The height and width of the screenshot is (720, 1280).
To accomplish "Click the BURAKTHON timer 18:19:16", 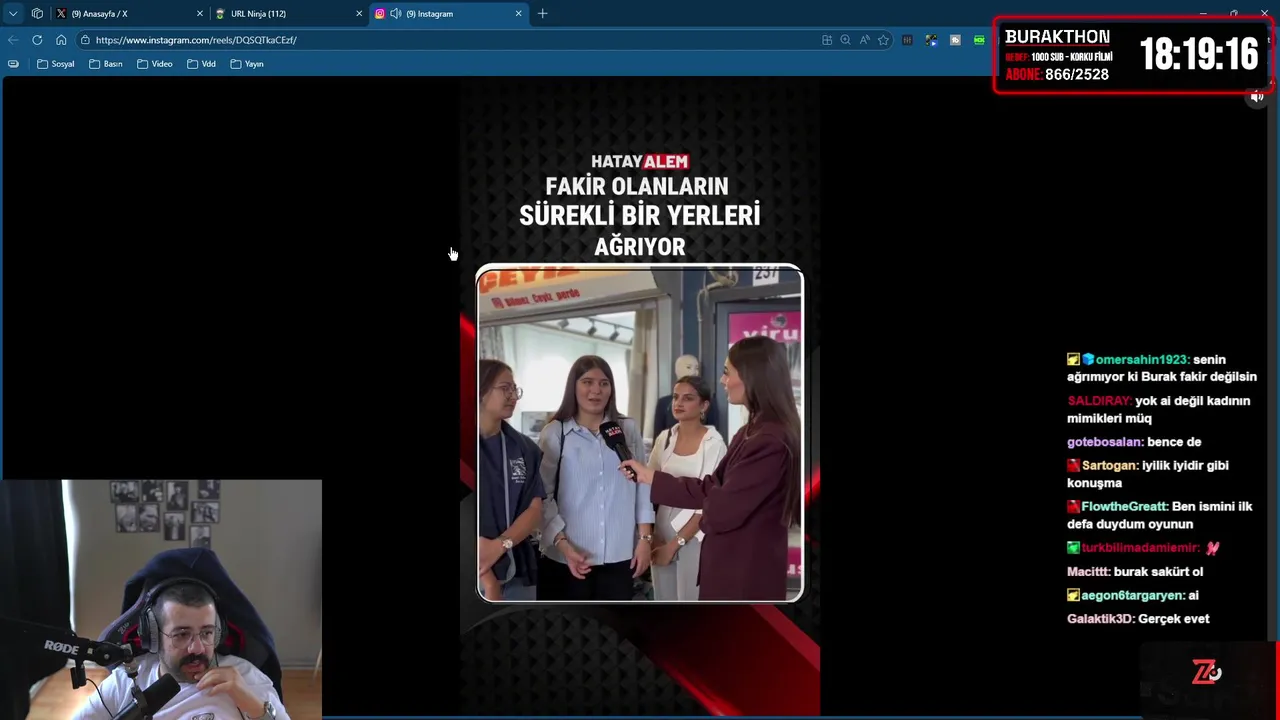I will [1198, 55].
